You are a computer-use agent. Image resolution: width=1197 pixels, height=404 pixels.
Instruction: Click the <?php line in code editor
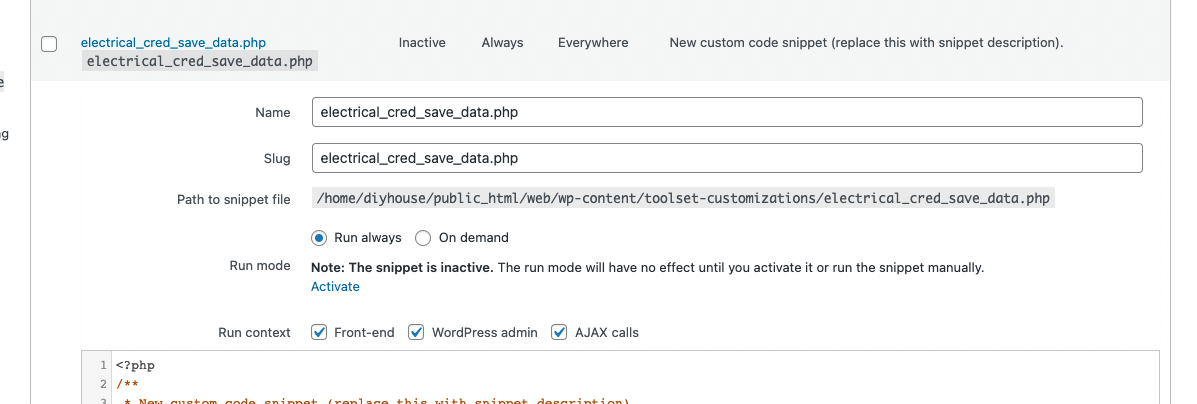point(136,366)
